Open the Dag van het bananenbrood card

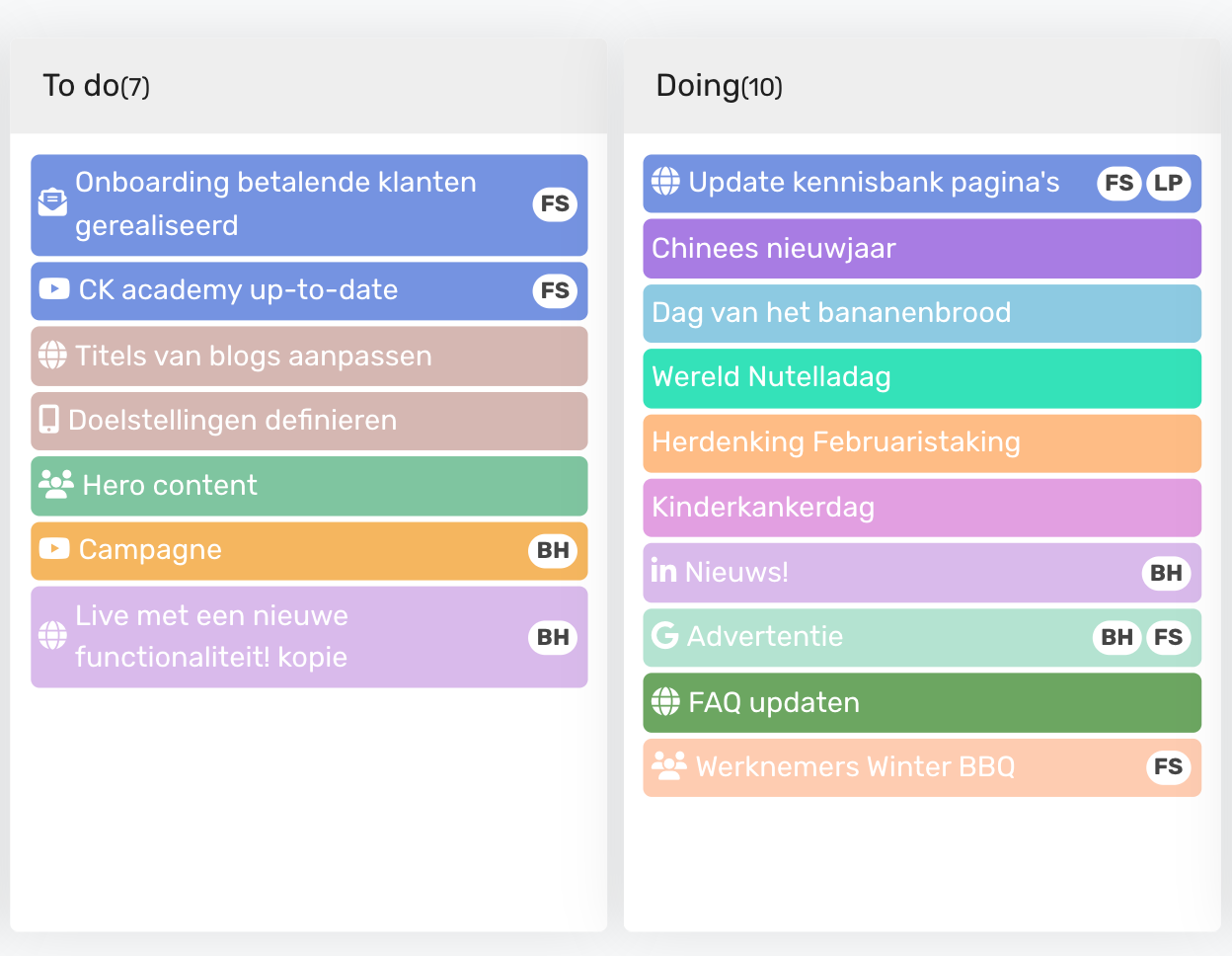922,313
